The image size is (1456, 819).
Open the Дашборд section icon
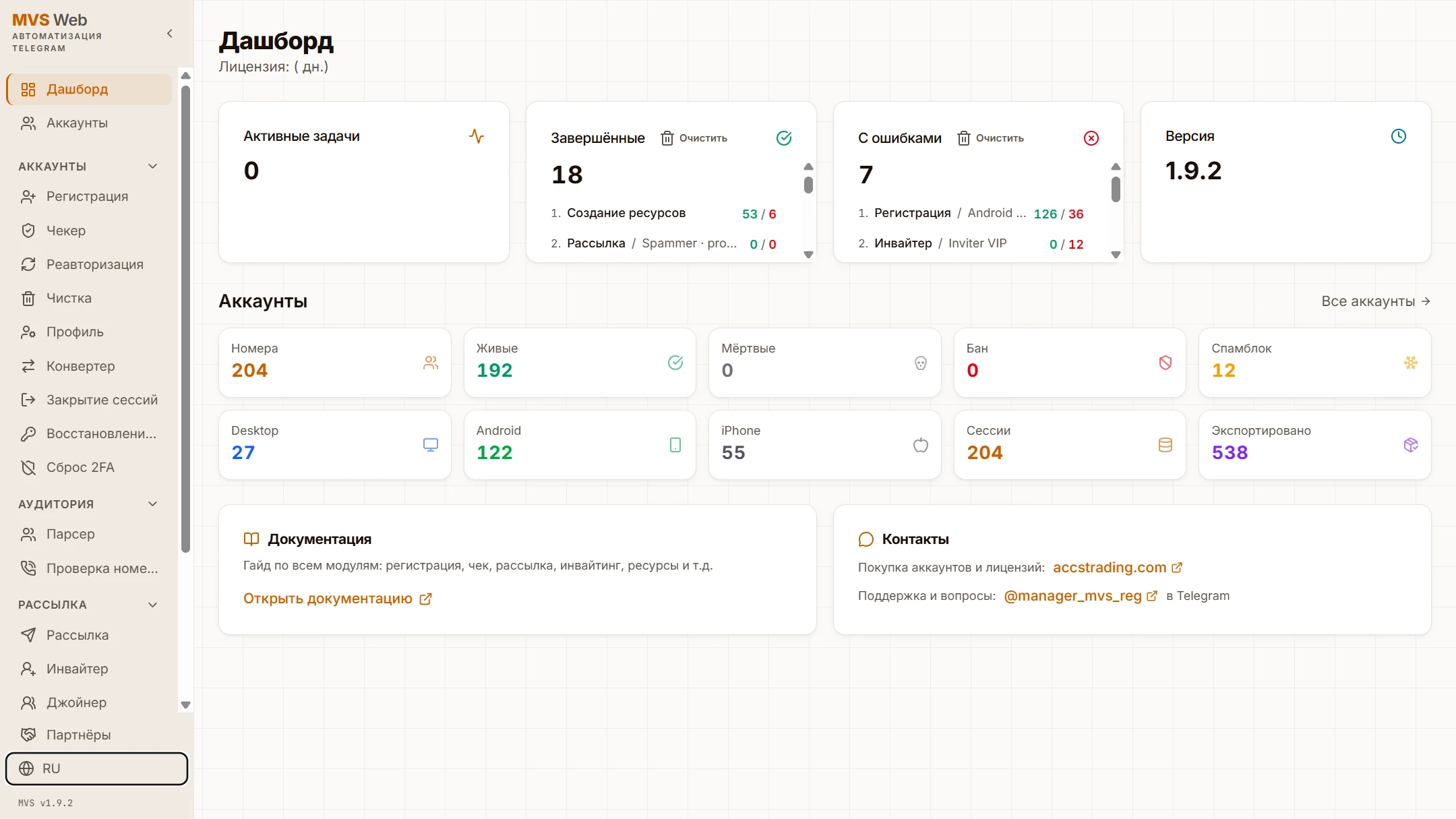[29, 89]
